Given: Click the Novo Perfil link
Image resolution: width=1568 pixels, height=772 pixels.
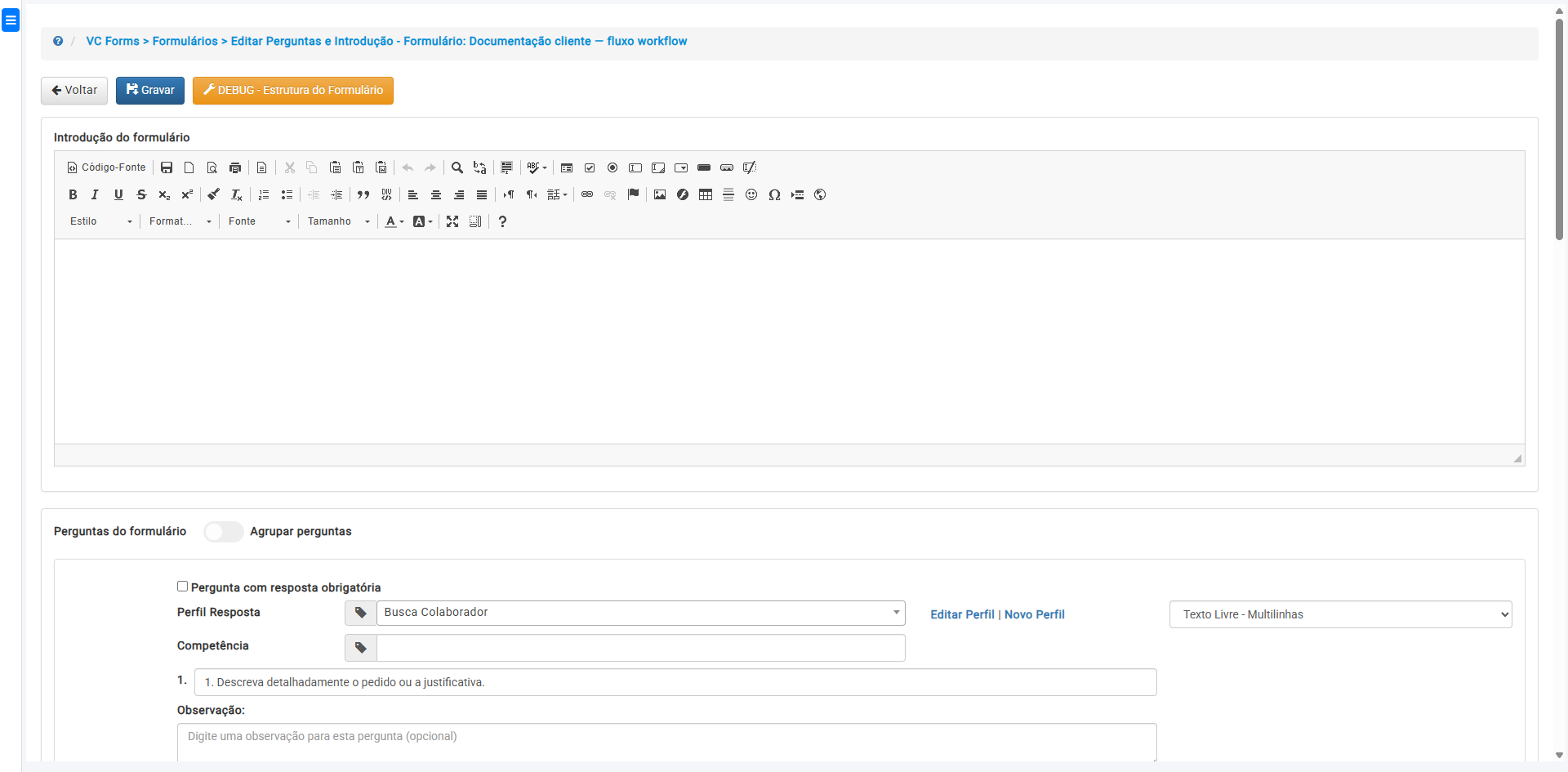Looking at the screenshot, I should click(x=1034, y=614).
